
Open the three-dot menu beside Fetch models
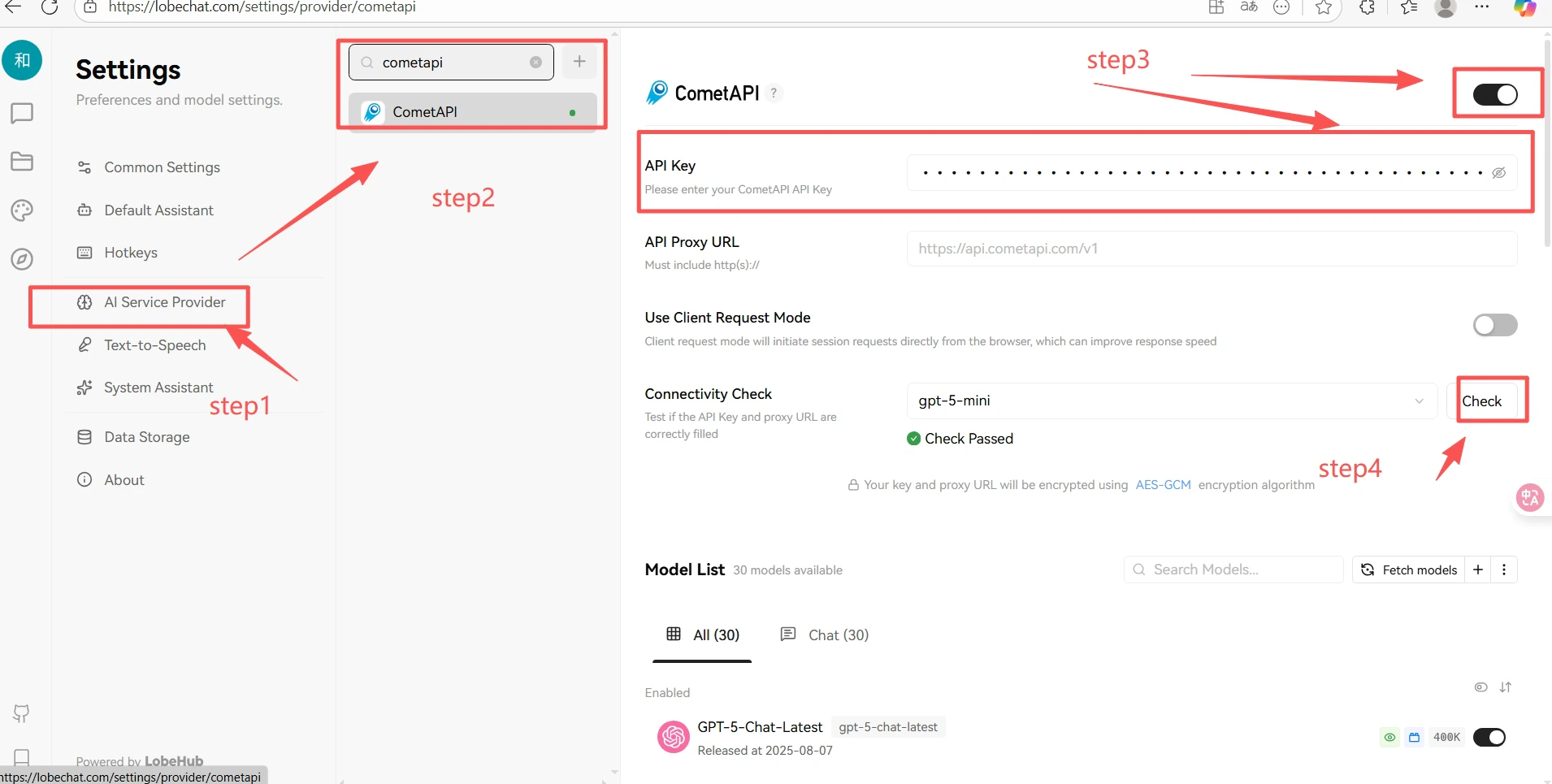(1506, 570)
